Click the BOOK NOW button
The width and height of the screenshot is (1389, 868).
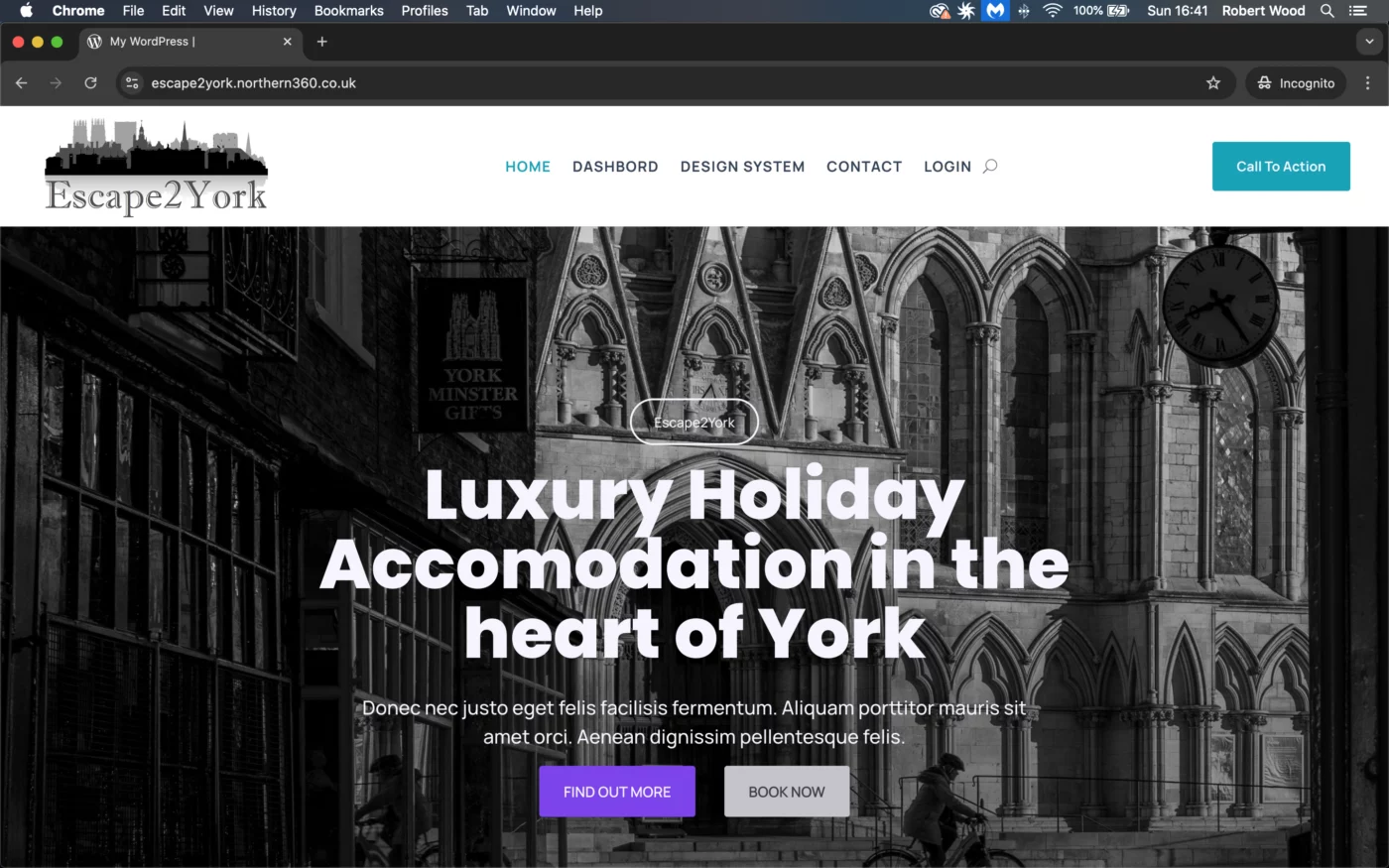coord(787,792)
